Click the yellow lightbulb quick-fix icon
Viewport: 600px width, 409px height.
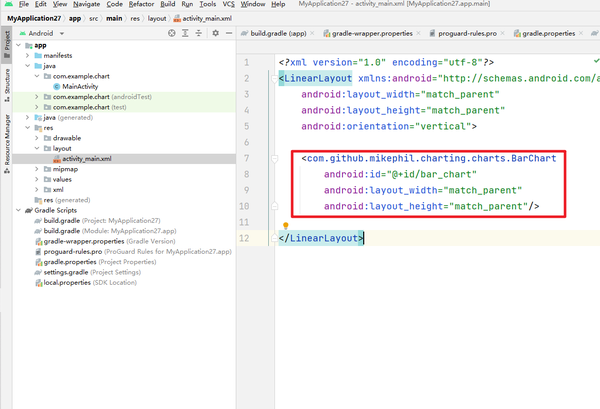click(x=285, y=226)
